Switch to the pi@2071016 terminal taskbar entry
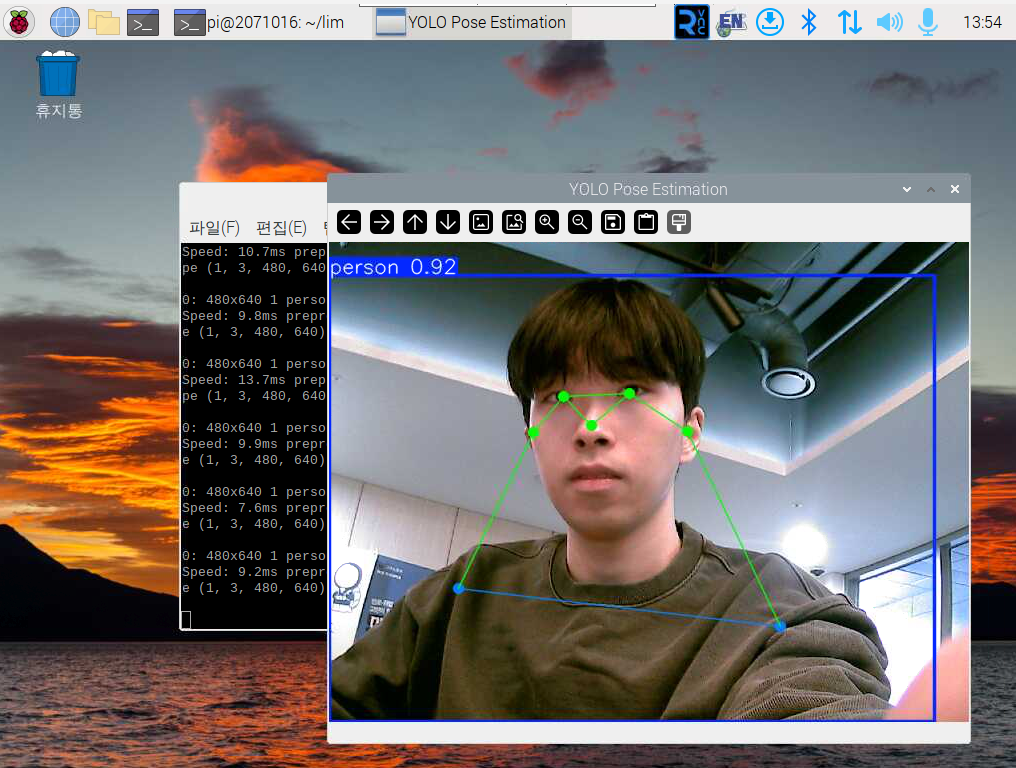 click(x=259, y=23)
